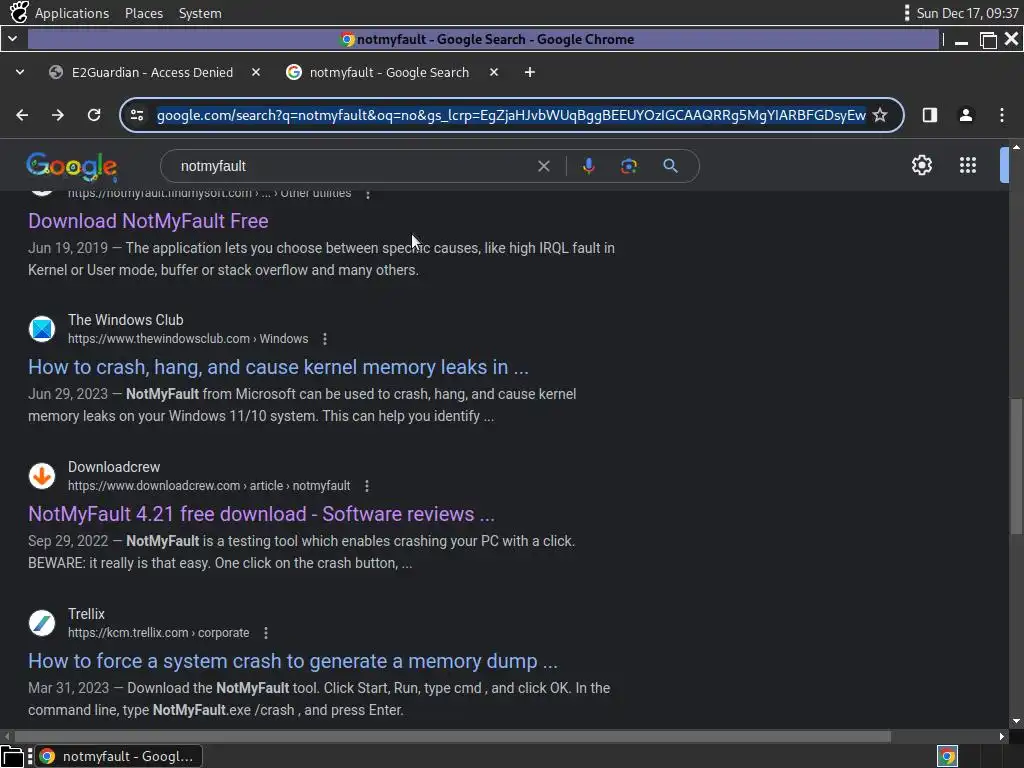Click the date and time in top panel

(967, 13)
